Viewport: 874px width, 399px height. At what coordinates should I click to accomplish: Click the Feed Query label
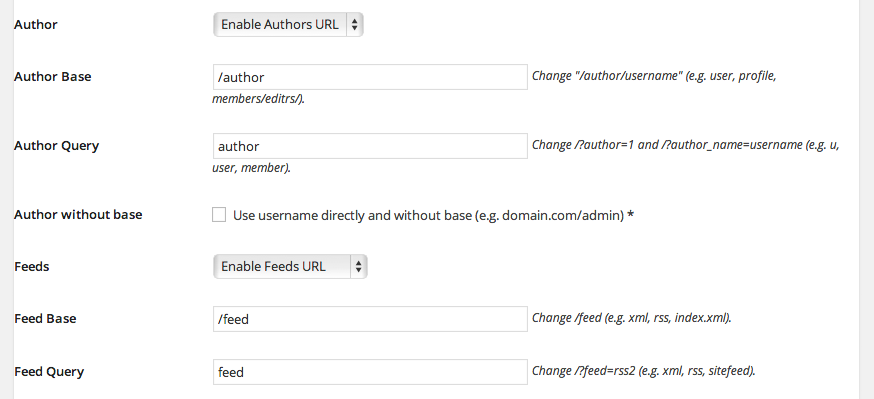pyautogui.click(x=49, y=372)
